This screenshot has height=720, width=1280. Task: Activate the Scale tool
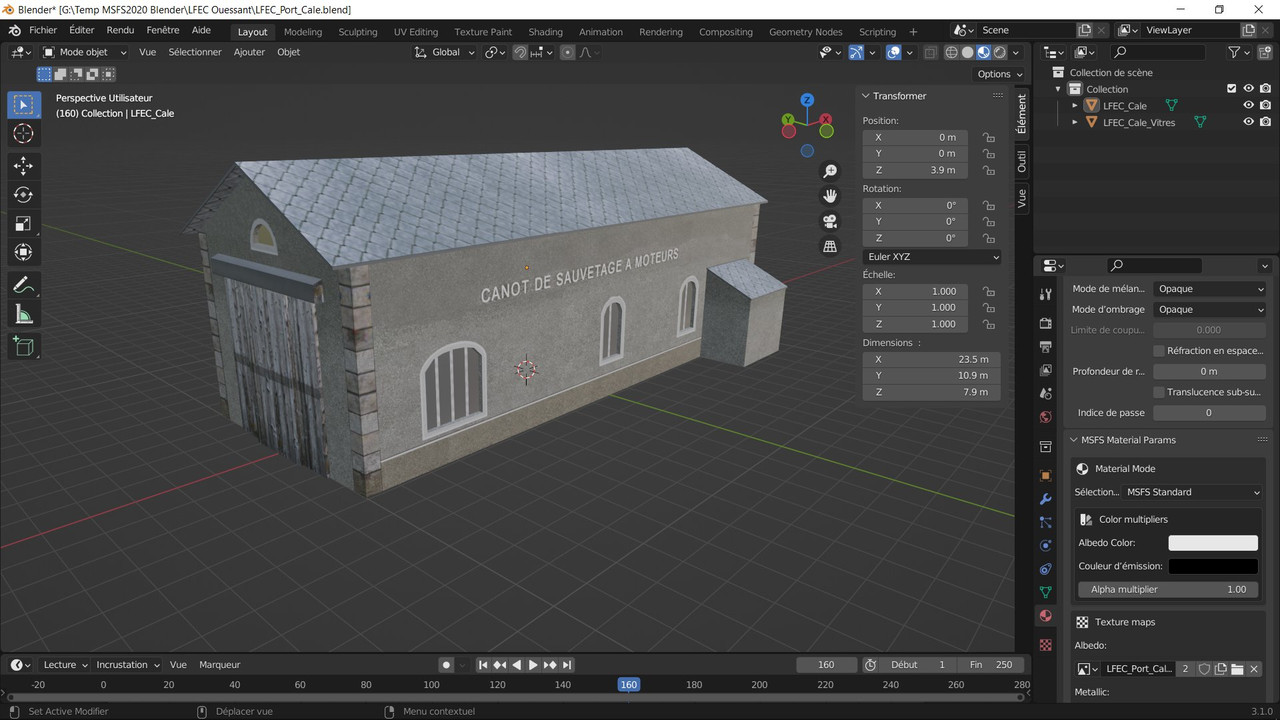[x=24, y=224]
